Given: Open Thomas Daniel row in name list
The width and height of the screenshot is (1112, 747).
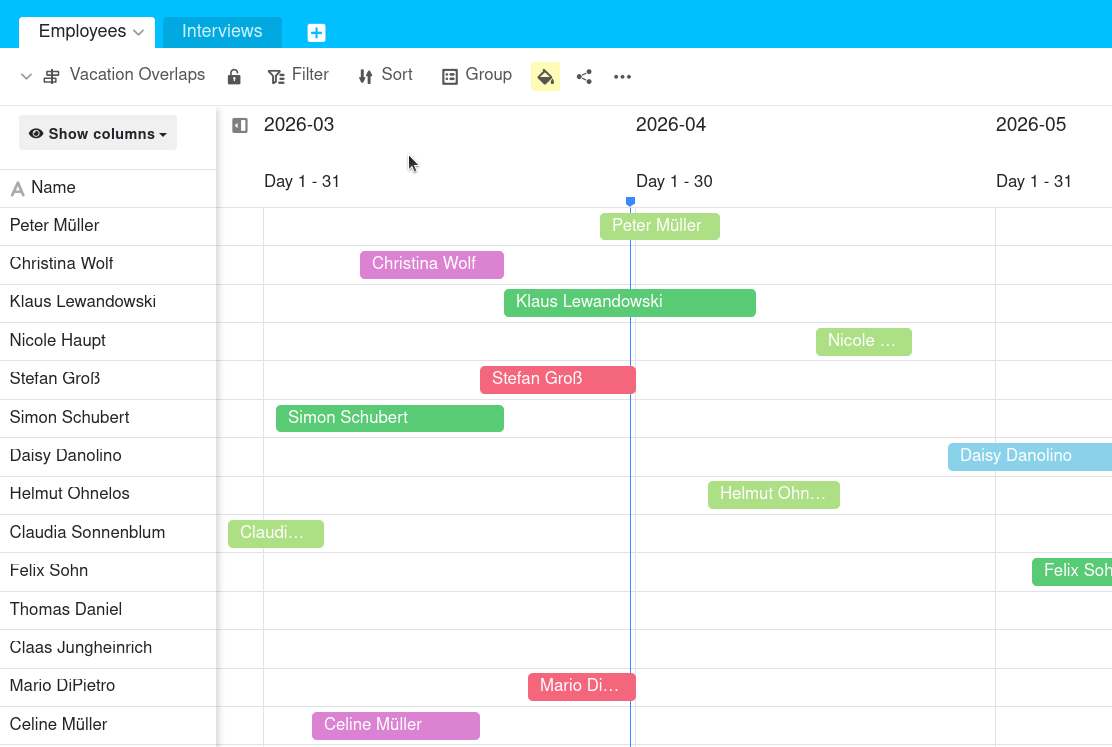Looking at the screenshot, I should pyautogui.click(x=66, y=609).
